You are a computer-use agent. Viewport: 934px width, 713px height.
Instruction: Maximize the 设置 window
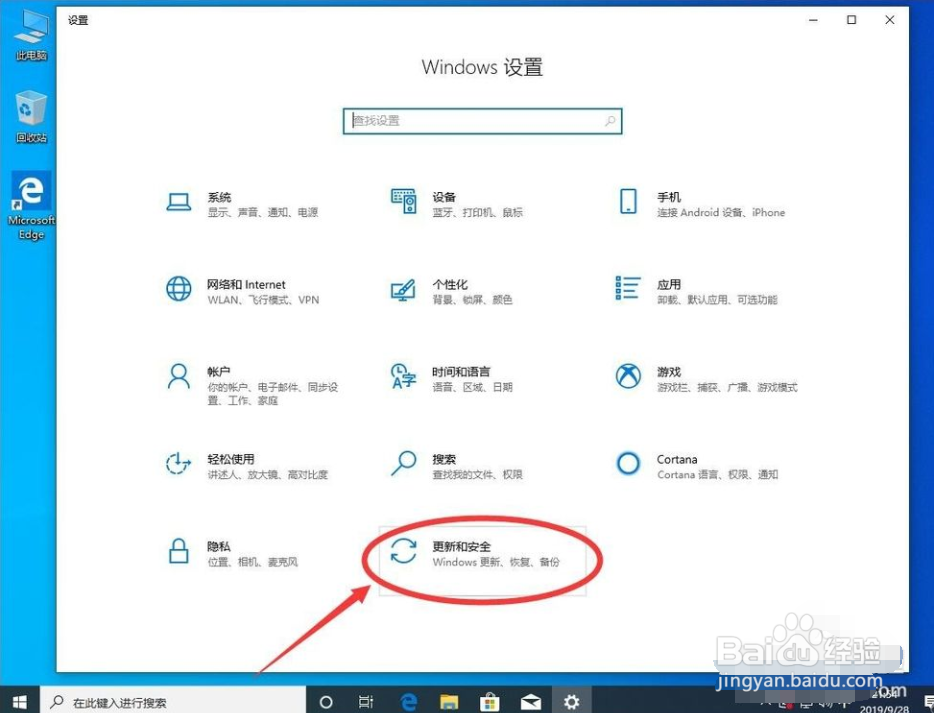coord(852,20)
